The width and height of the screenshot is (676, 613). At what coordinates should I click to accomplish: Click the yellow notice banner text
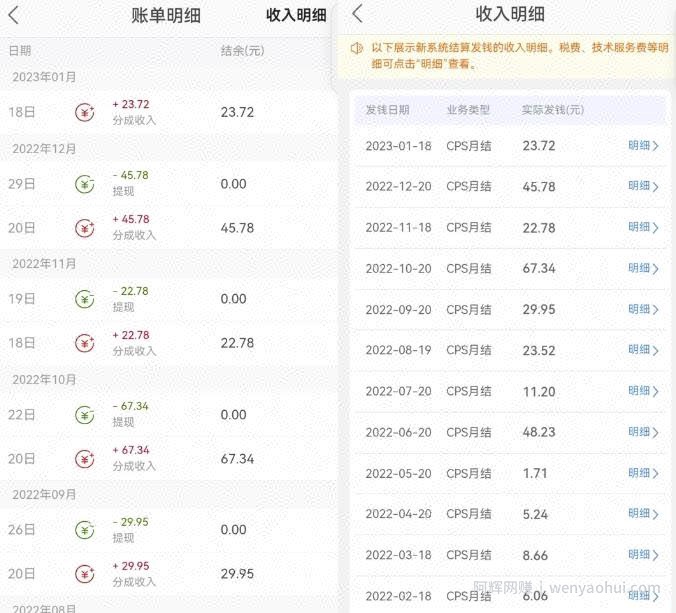520,56
